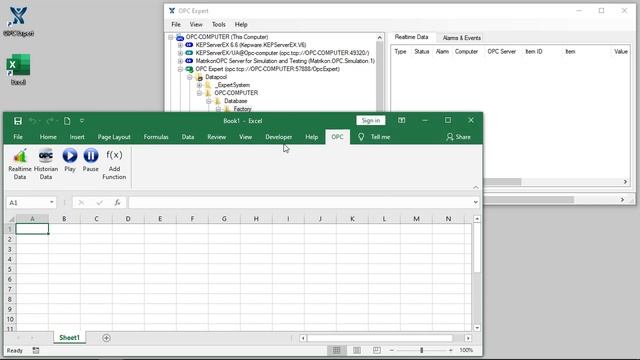
Task: Click the Tell me lightbulb icon
Action: pos(361,137)
